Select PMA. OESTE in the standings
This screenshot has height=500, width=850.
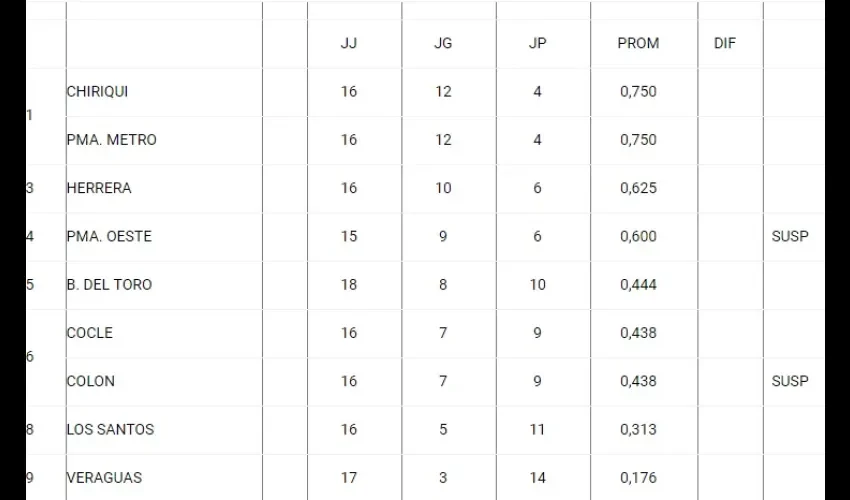[x=109, y=236]
